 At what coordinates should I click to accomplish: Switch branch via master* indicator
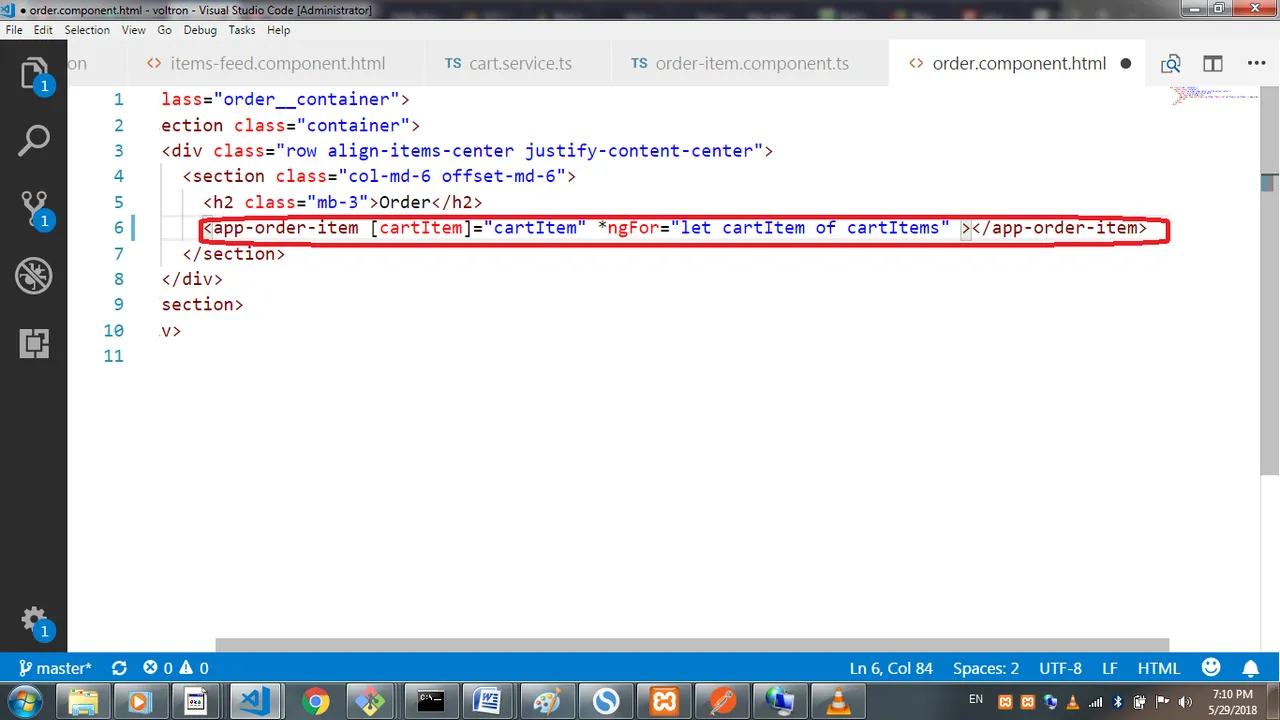pyautogui.click(x=55, y=668)
